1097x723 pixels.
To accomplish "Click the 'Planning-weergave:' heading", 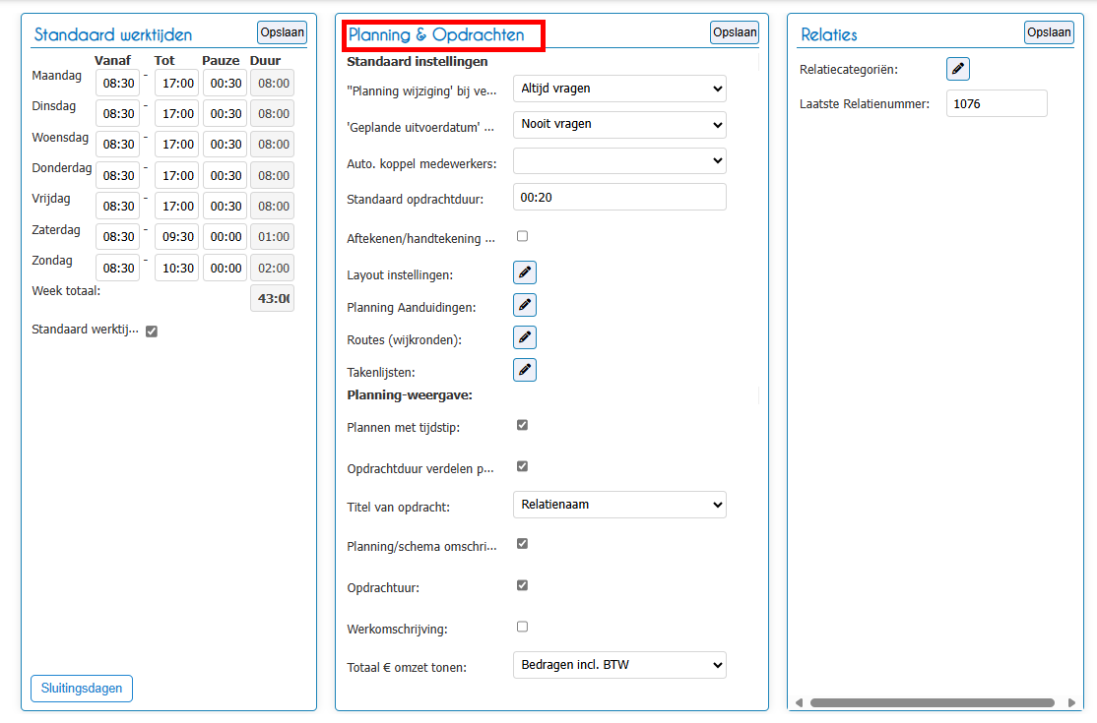I will point(410,395).
